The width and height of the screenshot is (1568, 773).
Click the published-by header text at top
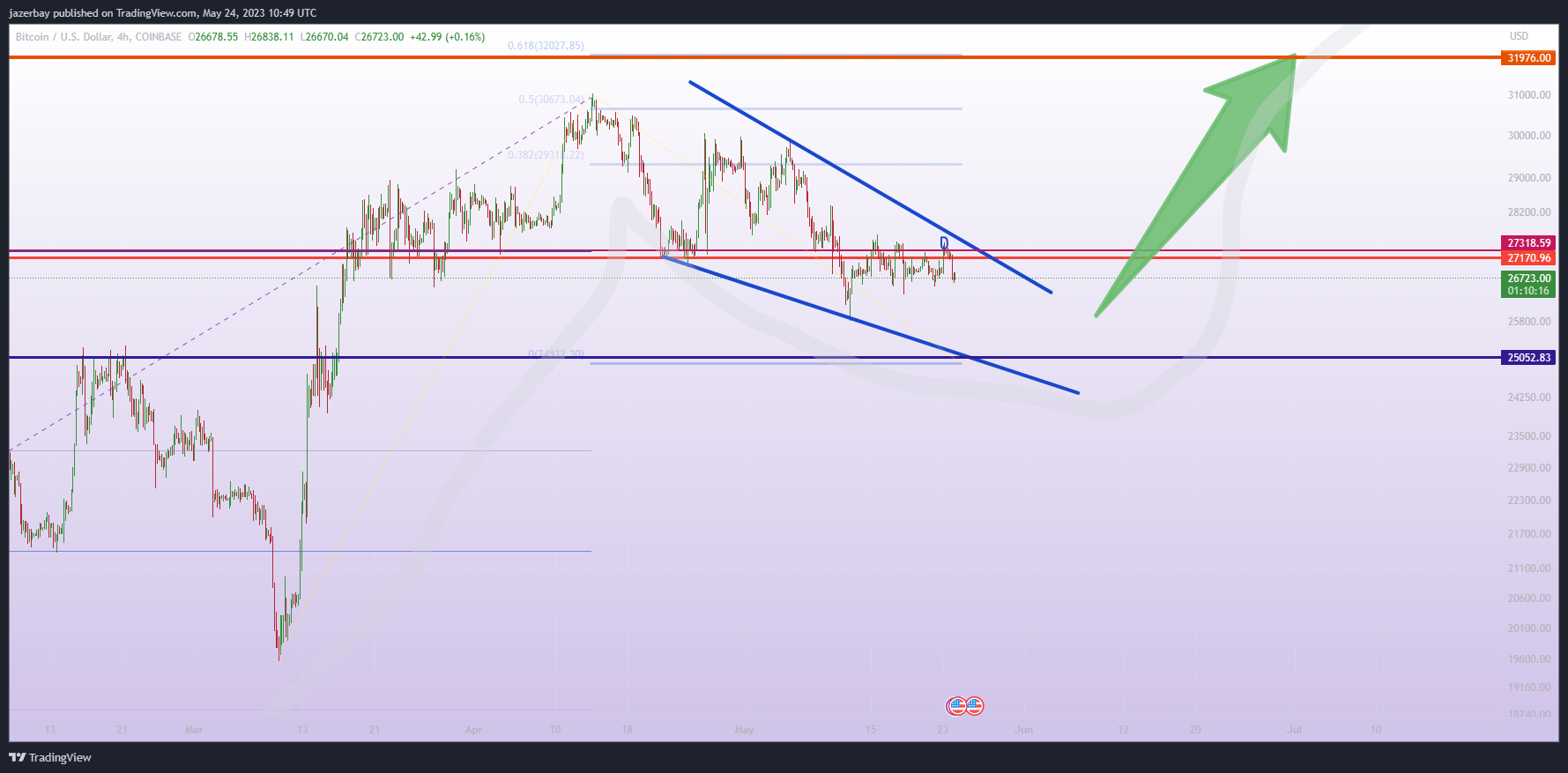162,13
